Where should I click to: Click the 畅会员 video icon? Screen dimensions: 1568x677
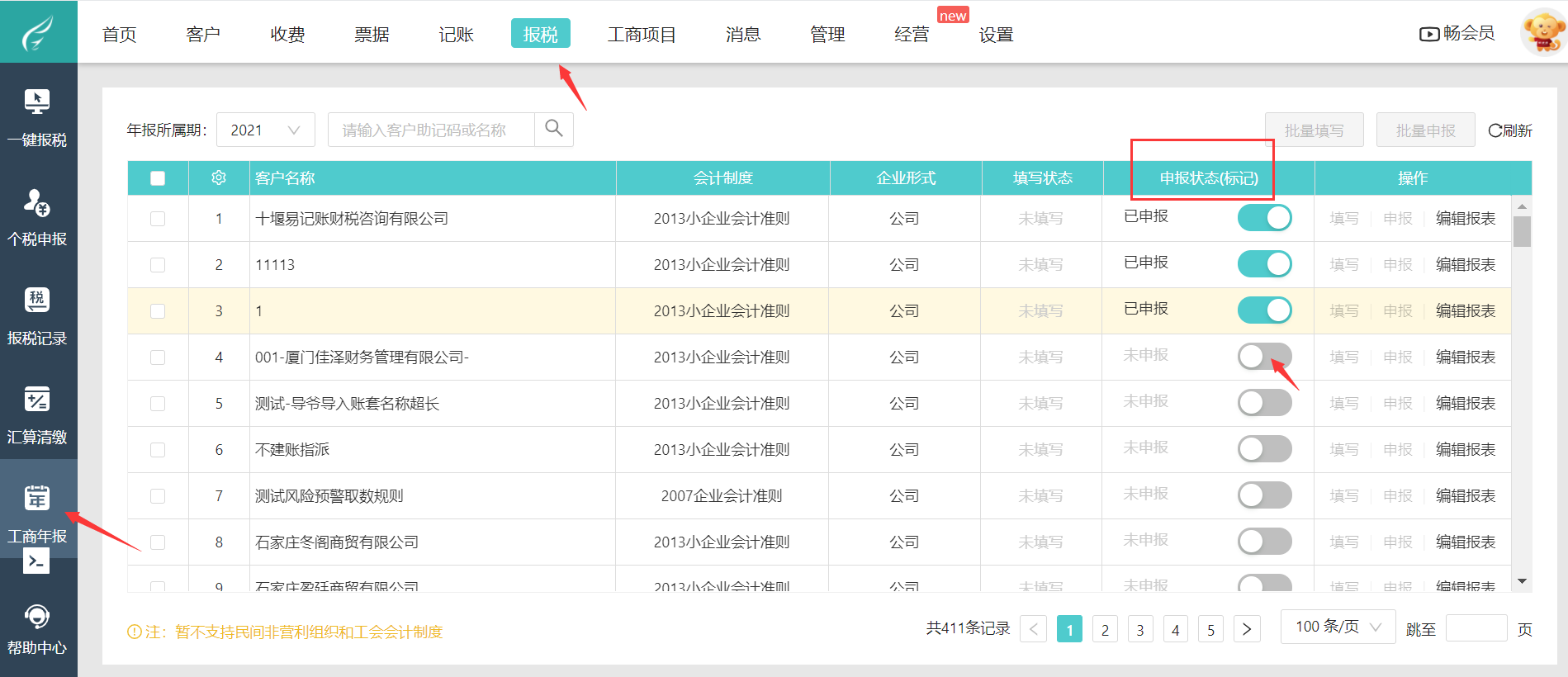[1428, 34]
